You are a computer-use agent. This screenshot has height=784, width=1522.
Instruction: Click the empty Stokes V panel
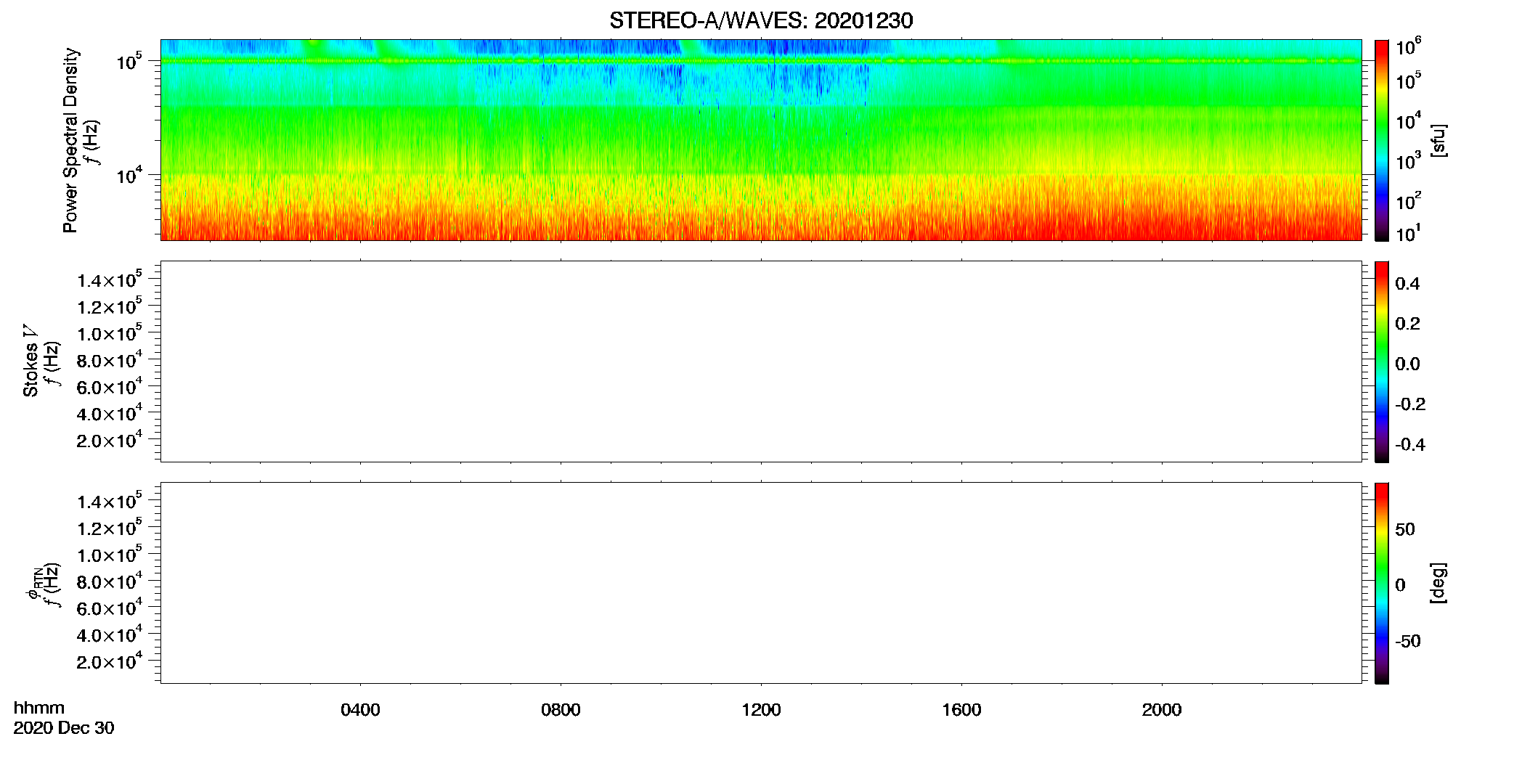tap(761, 362)
